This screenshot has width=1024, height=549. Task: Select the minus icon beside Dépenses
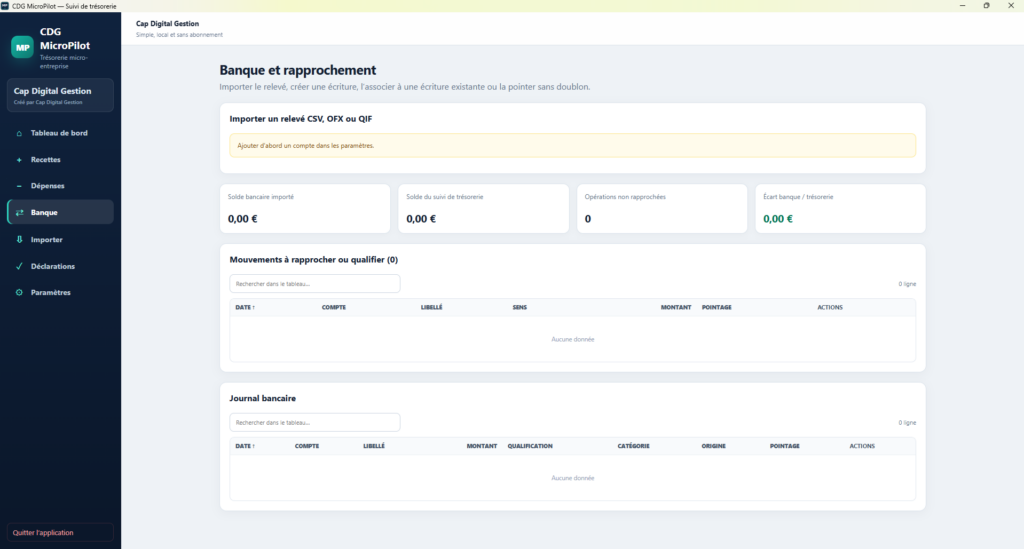(19, 186)
